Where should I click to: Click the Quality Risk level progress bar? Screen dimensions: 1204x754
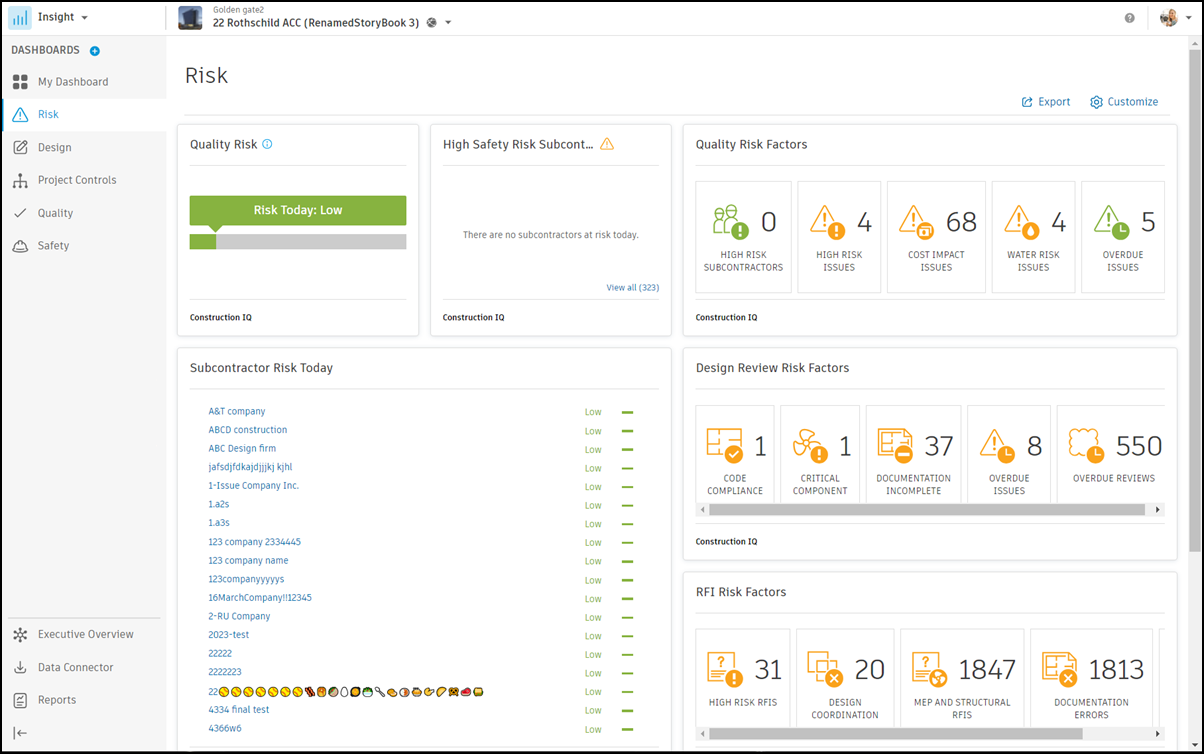(x=298, y=242)
